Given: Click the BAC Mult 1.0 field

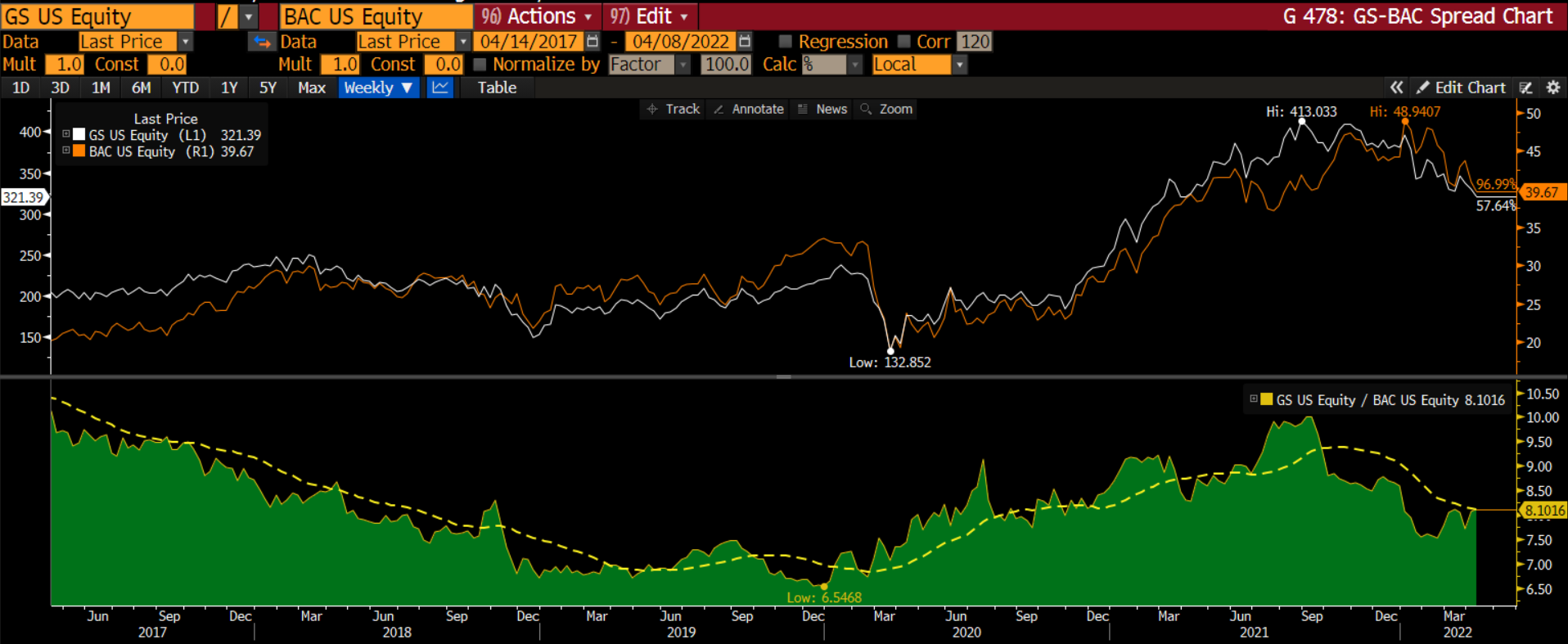Looking at the screenshot, I should click(340, 65).
